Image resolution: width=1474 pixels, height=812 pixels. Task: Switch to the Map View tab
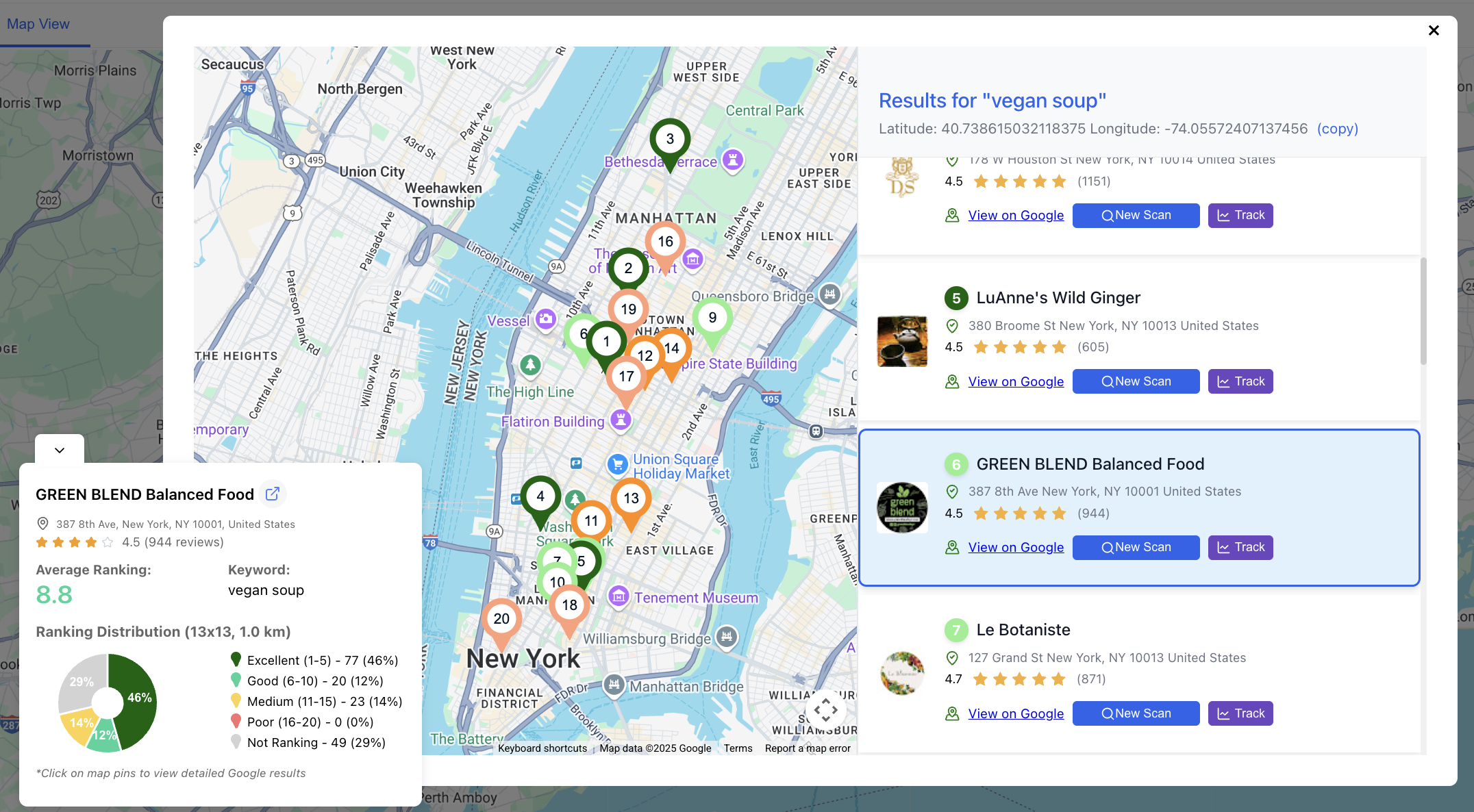pyautogui.click(x=38, y=24)
